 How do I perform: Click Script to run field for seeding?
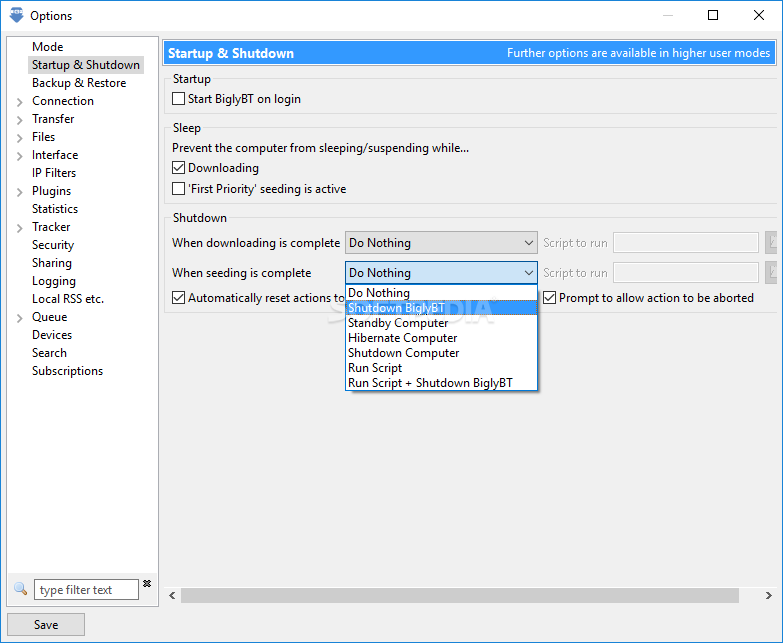point(686,273)
